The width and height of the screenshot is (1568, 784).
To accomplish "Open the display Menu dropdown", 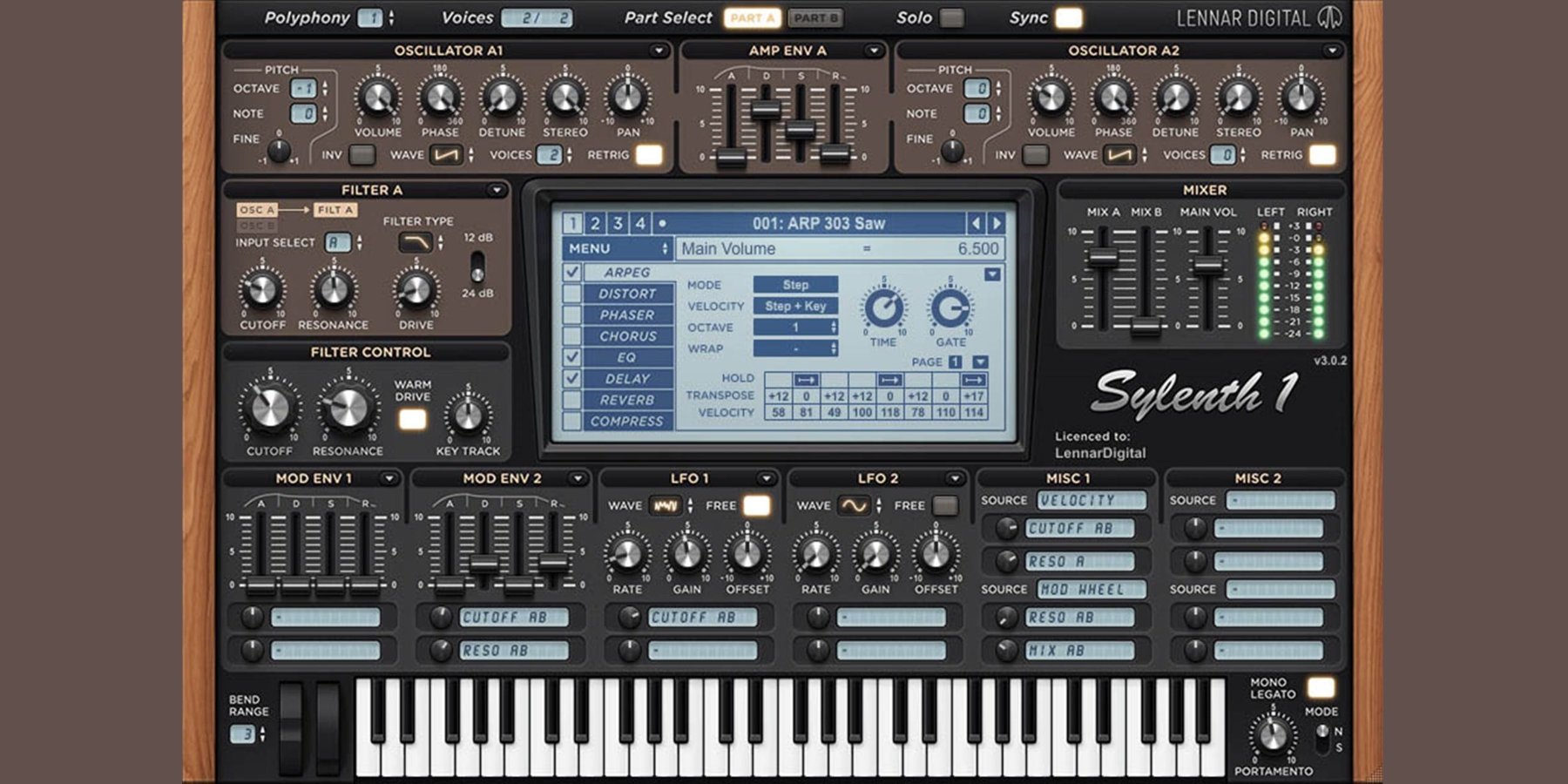I will point(618,249).
